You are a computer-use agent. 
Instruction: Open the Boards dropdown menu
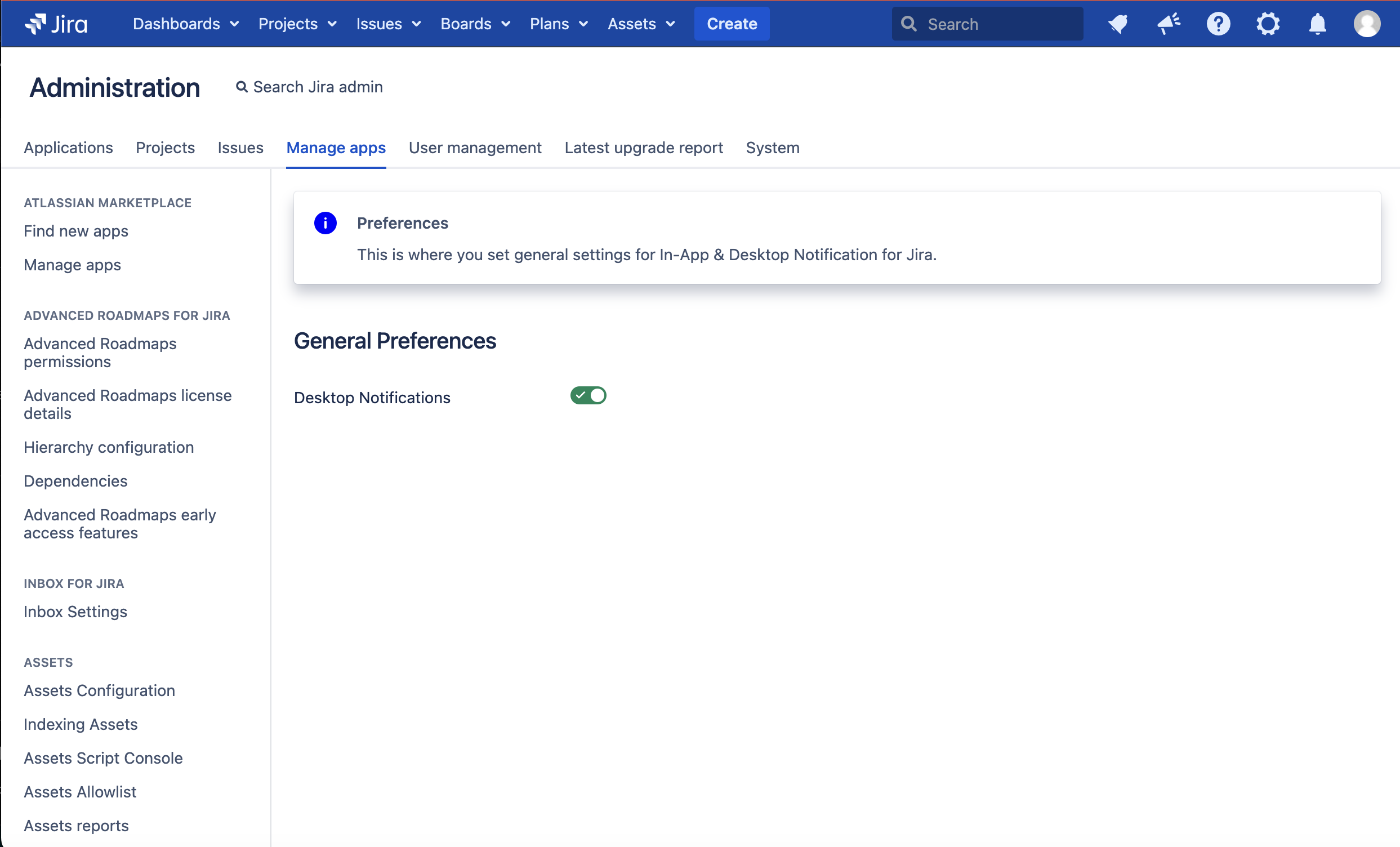(x=475, y=24)
